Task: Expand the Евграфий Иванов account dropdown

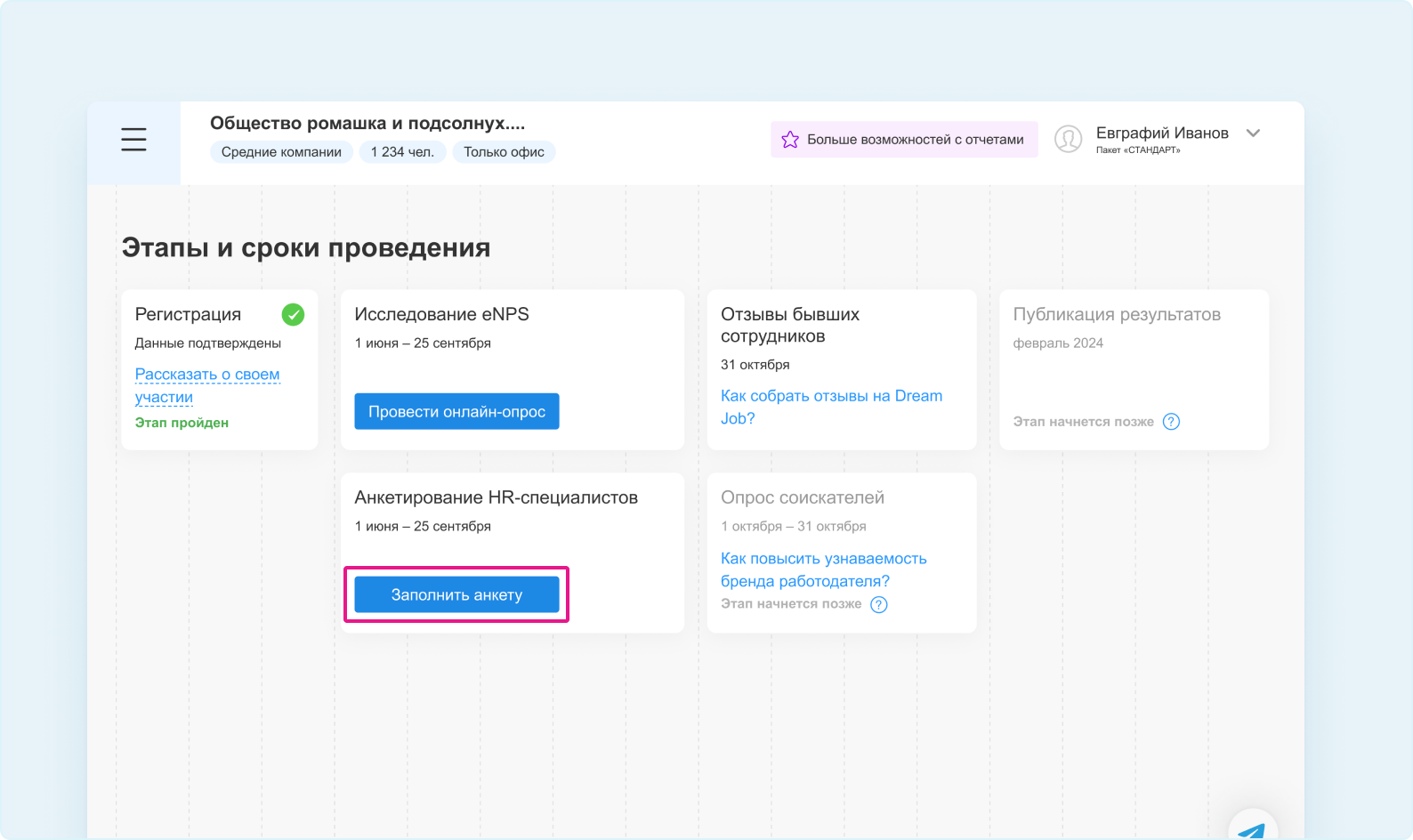Action: (1253, 133)
